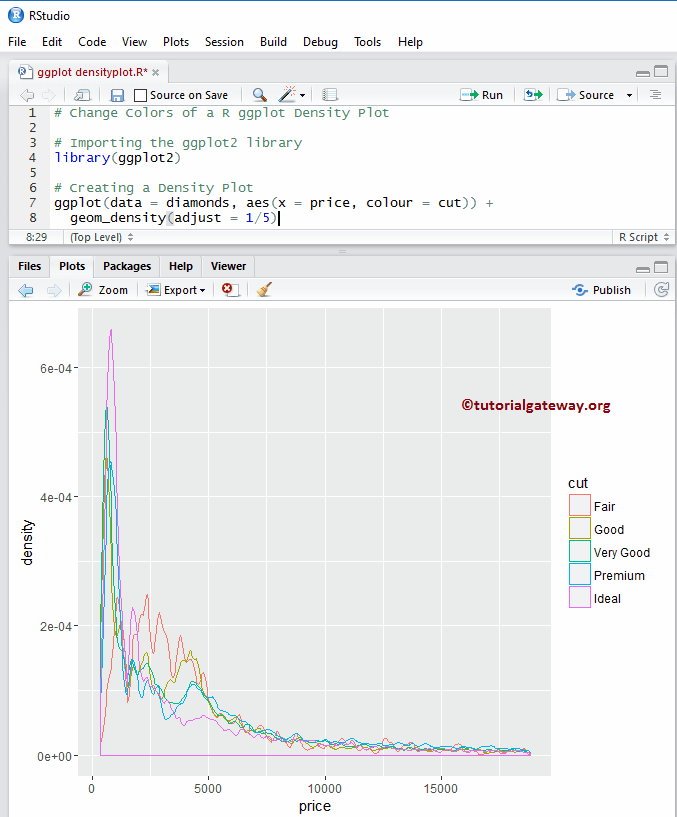Switch to the Files tab
Viewport: 677px width, 817px height.
29,266
